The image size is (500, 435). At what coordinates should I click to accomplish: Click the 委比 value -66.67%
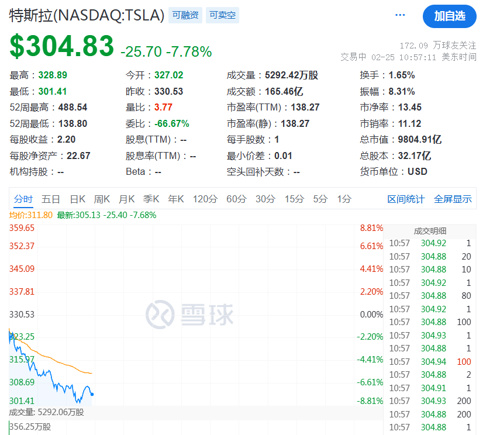172,124
